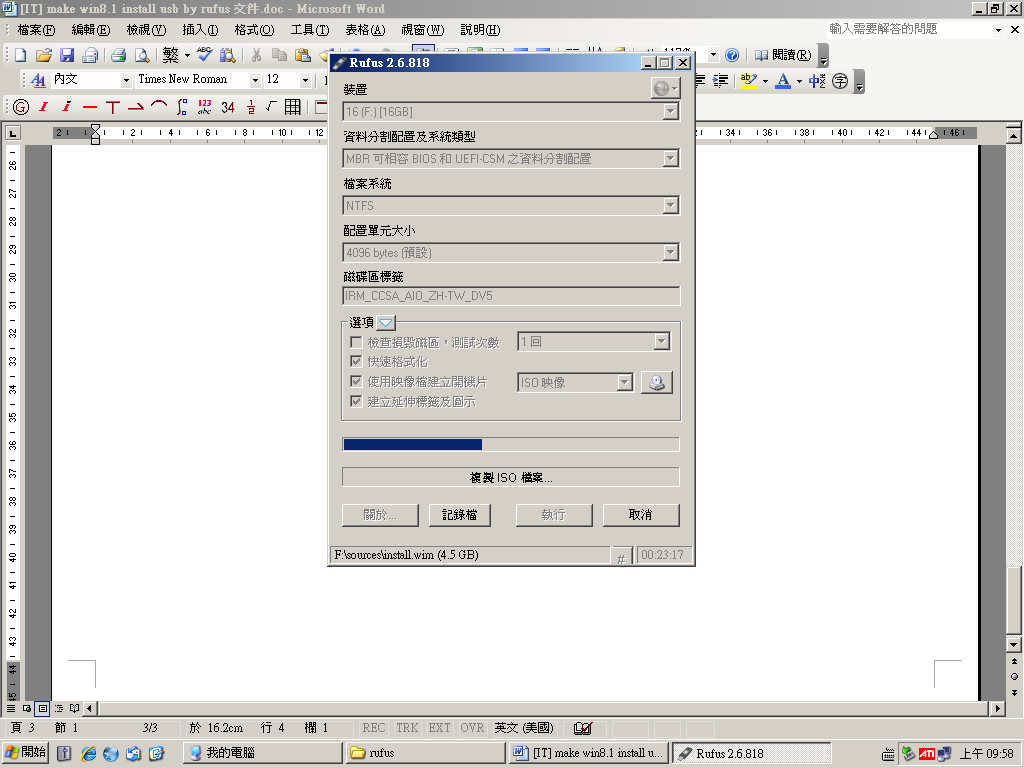Image resolution: width=1024 pixels, height=768 pixels.
Task: Open the 檔案 File menu
Action: tap(36, 30)
